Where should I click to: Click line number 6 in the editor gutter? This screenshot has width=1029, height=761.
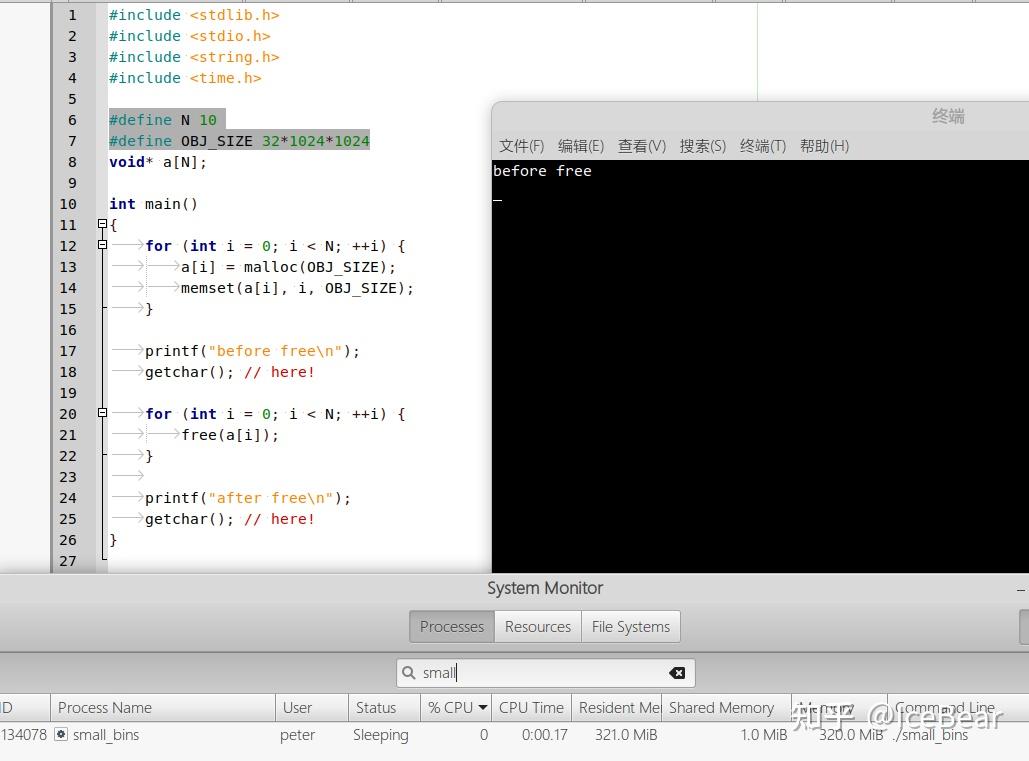[72, 120]
